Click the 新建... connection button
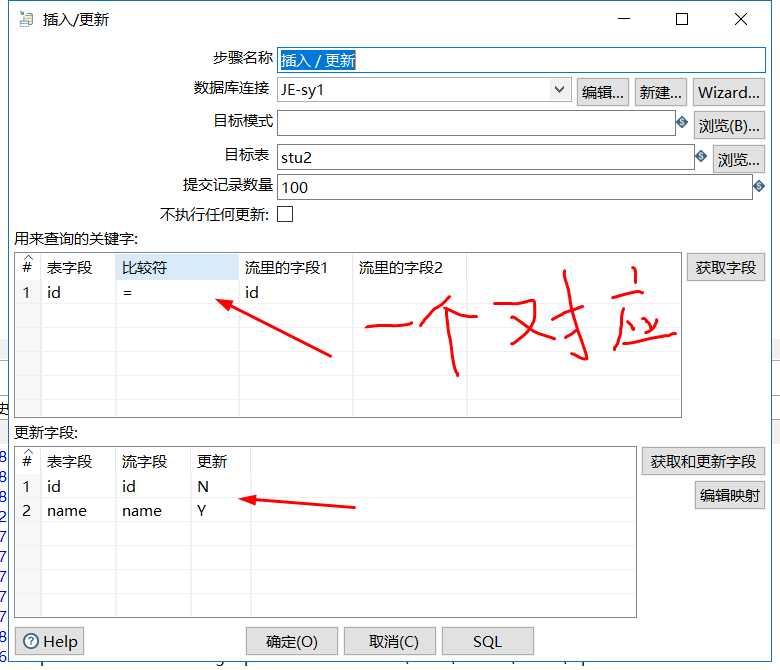 pyautogui.click(x=661, y=92)
